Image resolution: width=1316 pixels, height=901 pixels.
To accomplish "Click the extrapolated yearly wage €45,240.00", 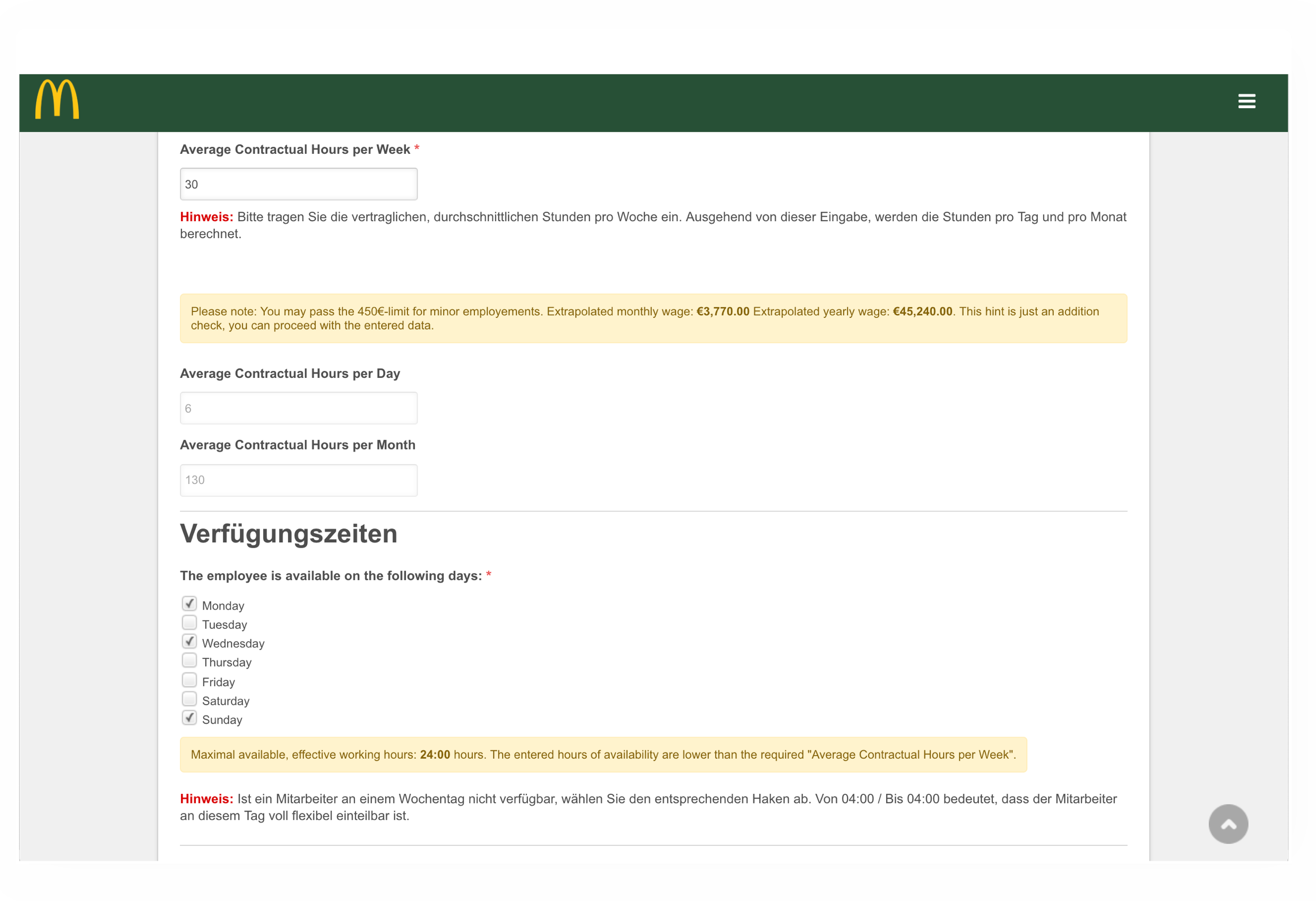I will coord(922,311).
